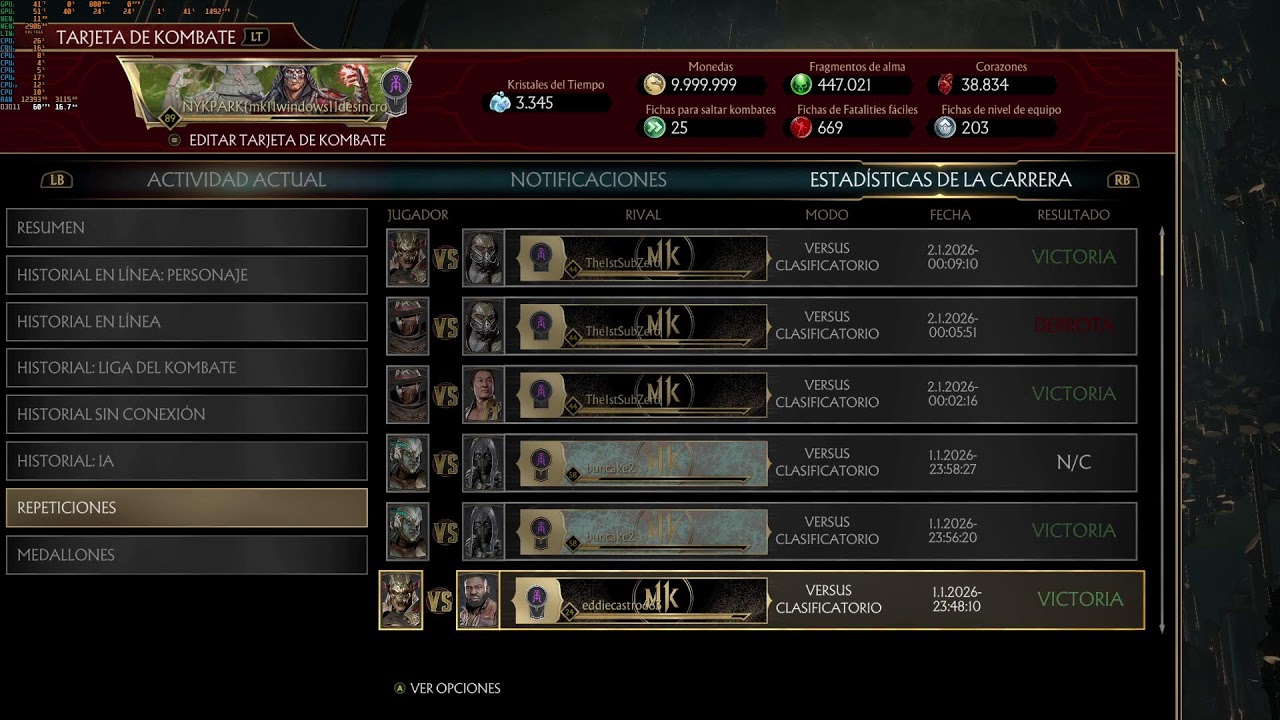Screen dimensions: 1280x720
Task: Open the Medallones menu entry
Action: pos(187,555)
